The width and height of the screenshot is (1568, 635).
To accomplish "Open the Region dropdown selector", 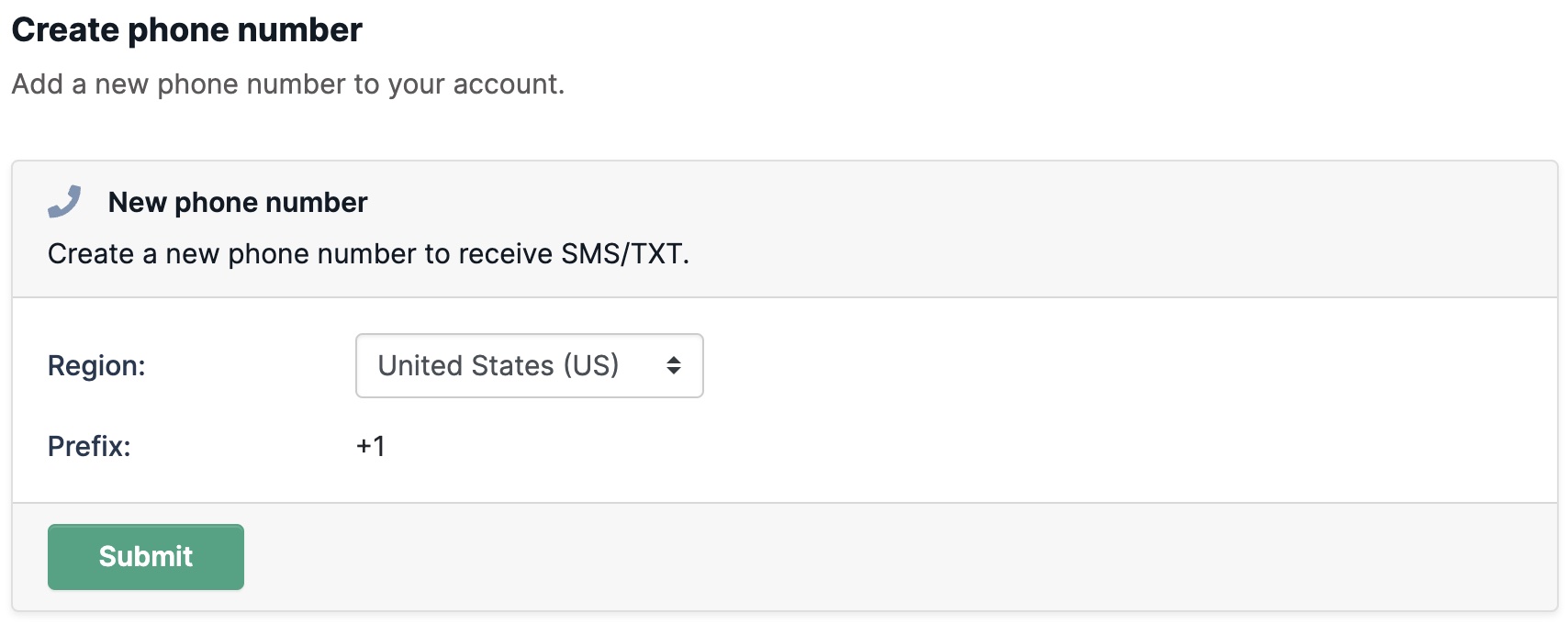I will [529, 365].
